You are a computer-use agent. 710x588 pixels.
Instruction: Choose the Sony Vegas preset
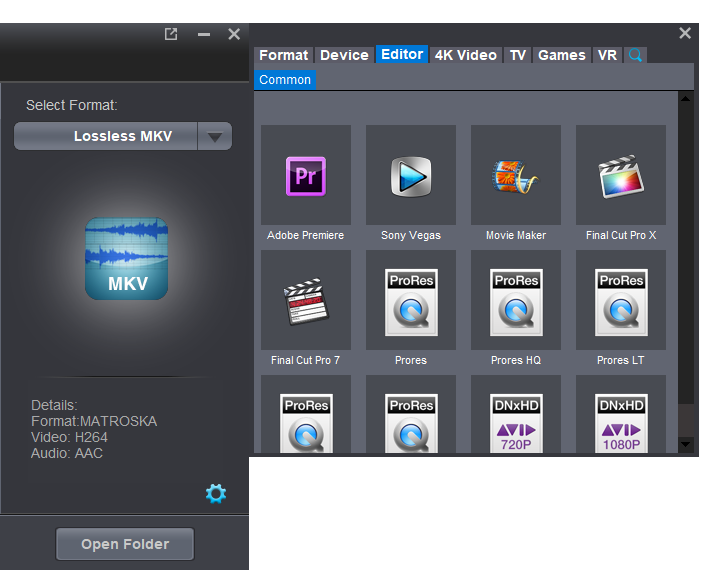pos(411,175)
